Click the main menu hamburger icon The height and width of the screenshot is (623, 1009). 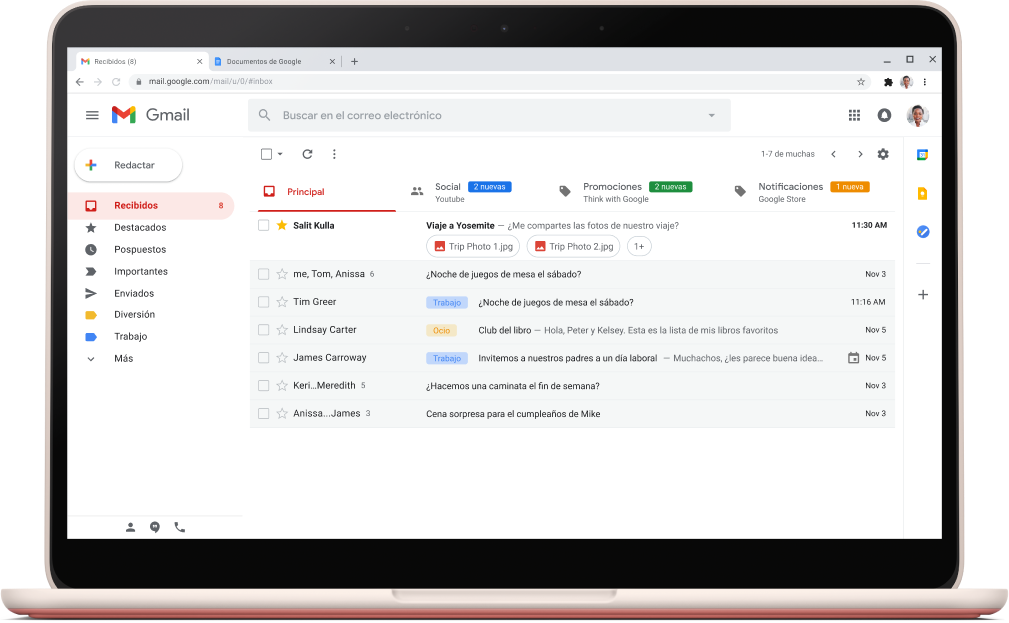point(92,115)
